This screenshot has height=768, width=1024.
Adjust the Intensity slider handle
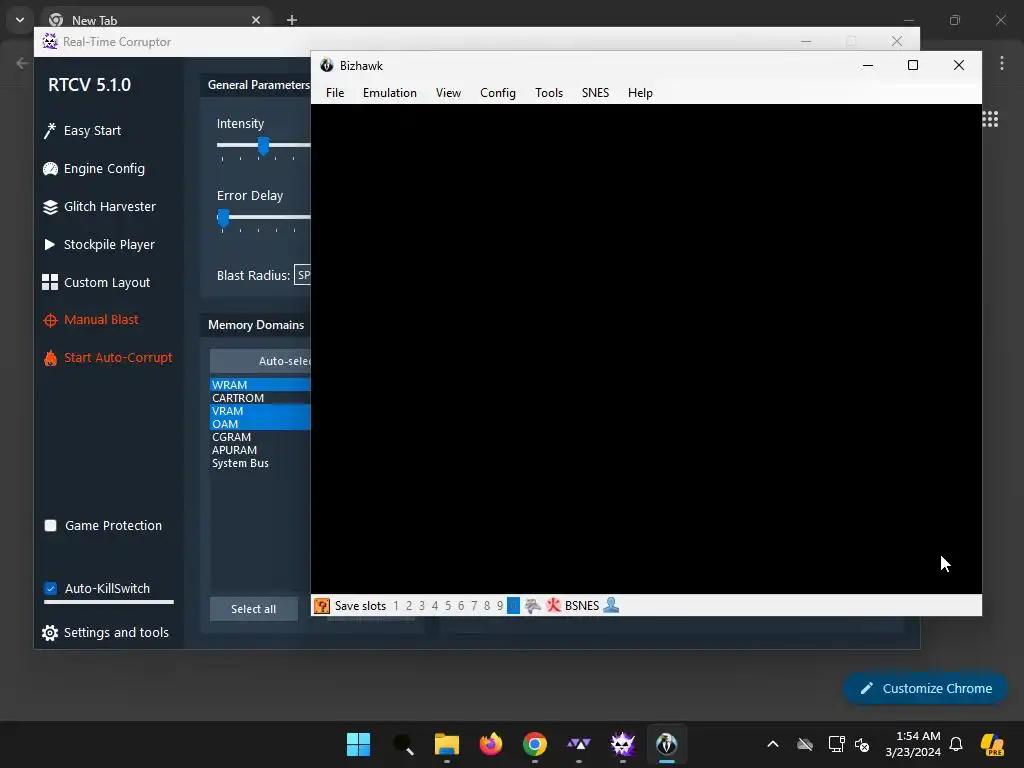[x=263, y=146]
